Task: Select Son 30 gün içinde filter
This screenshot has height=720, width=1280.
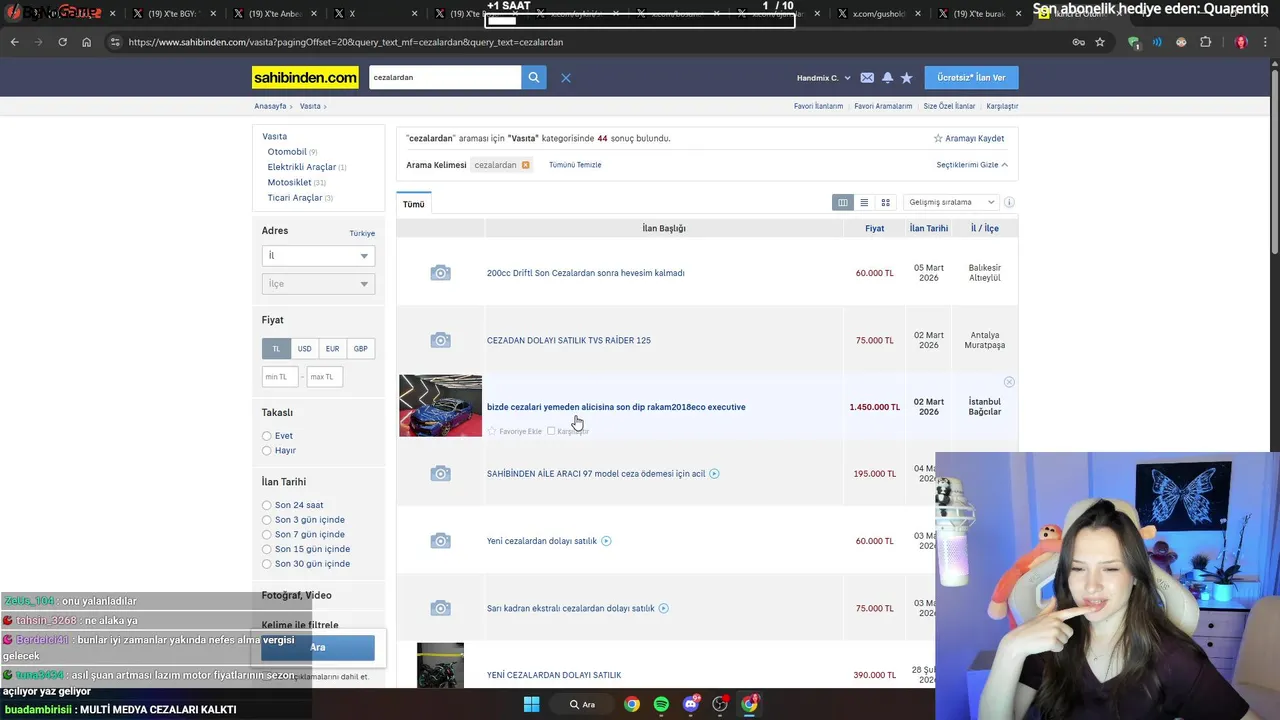Action: tap(266, 564)
